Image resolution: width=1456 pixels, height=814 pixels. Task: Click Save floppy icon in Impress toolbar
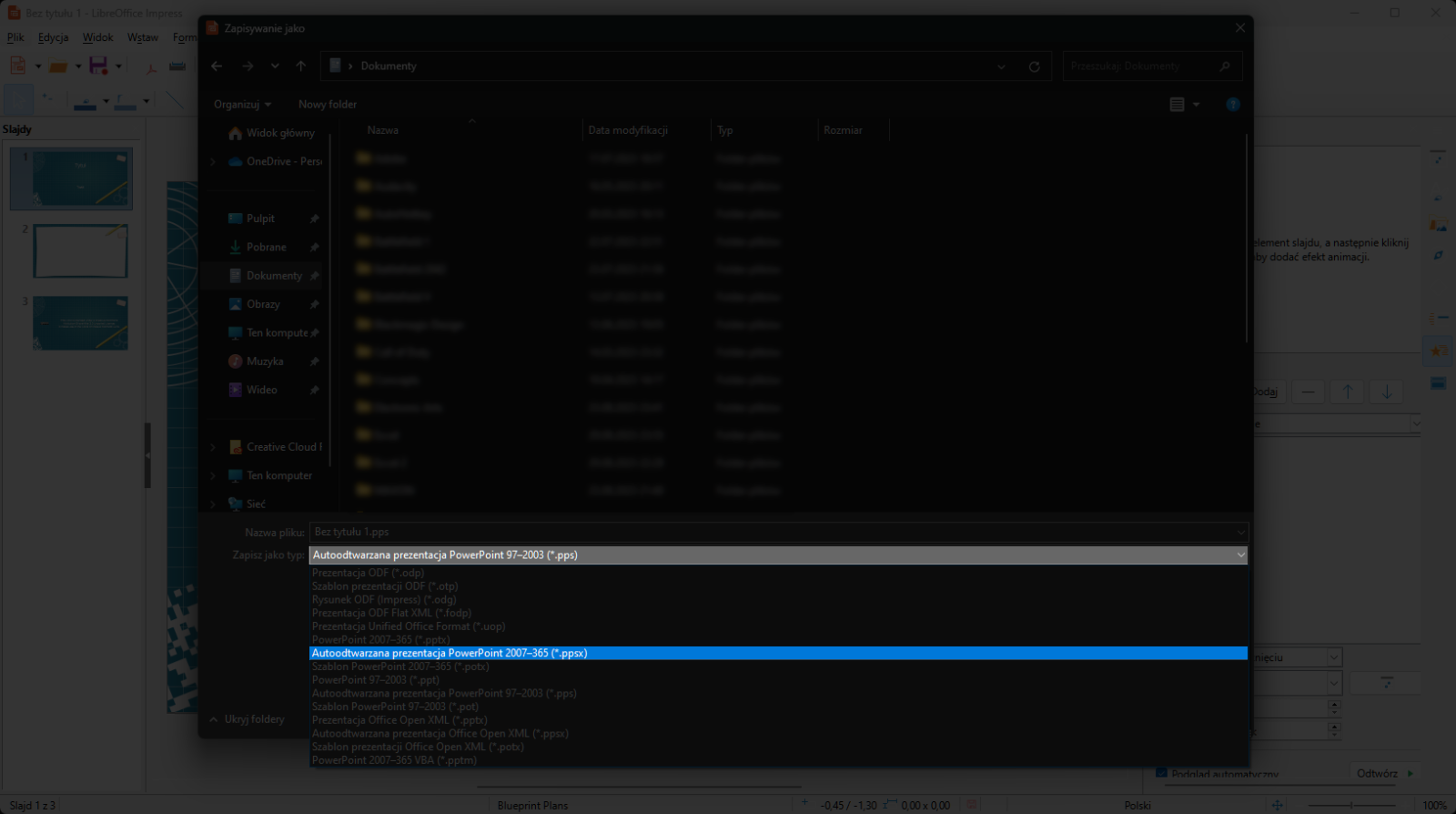click(x=98, y=66)
